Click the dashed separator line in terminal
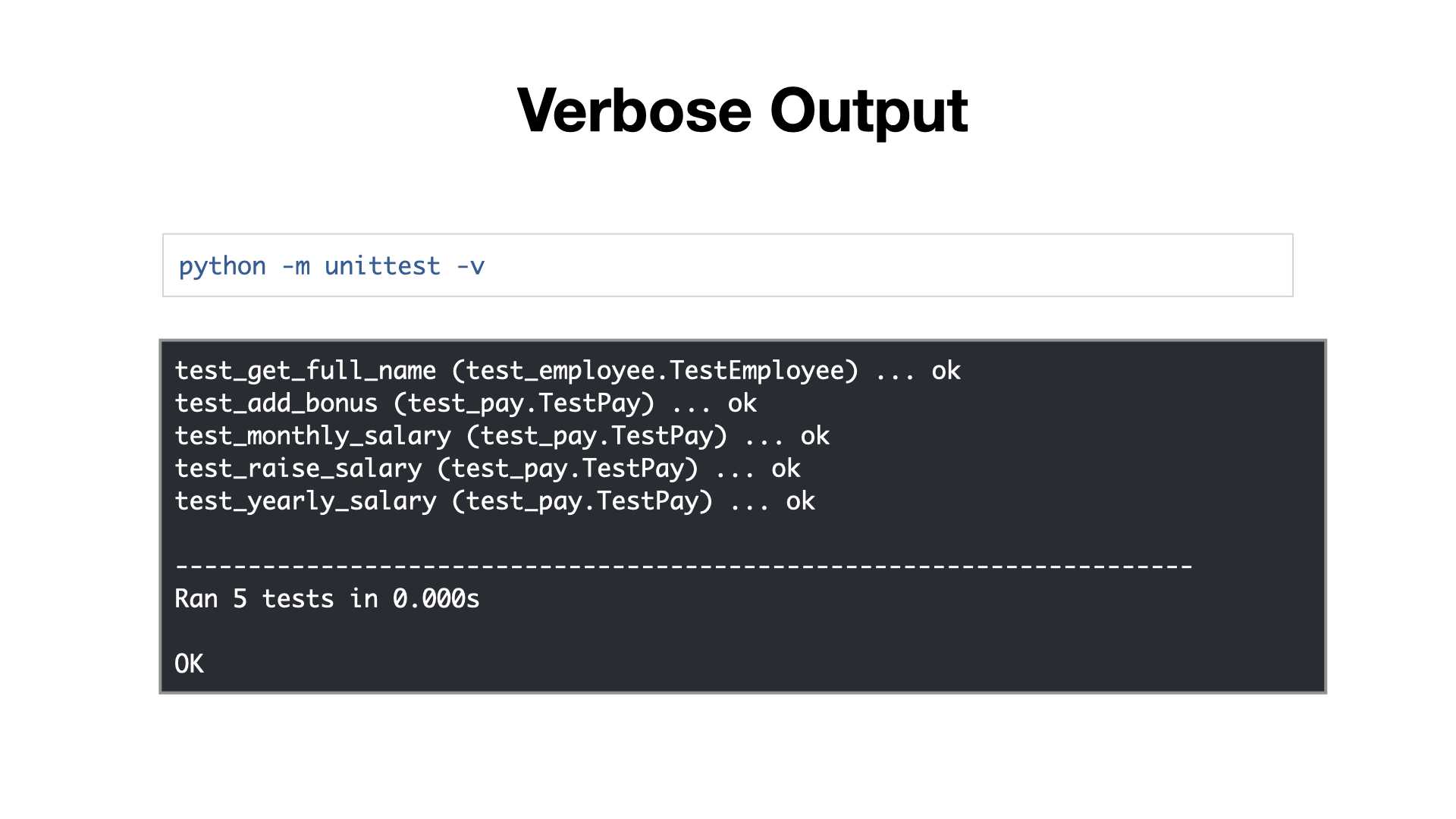1456x819 pixels. tap(683, 566)
